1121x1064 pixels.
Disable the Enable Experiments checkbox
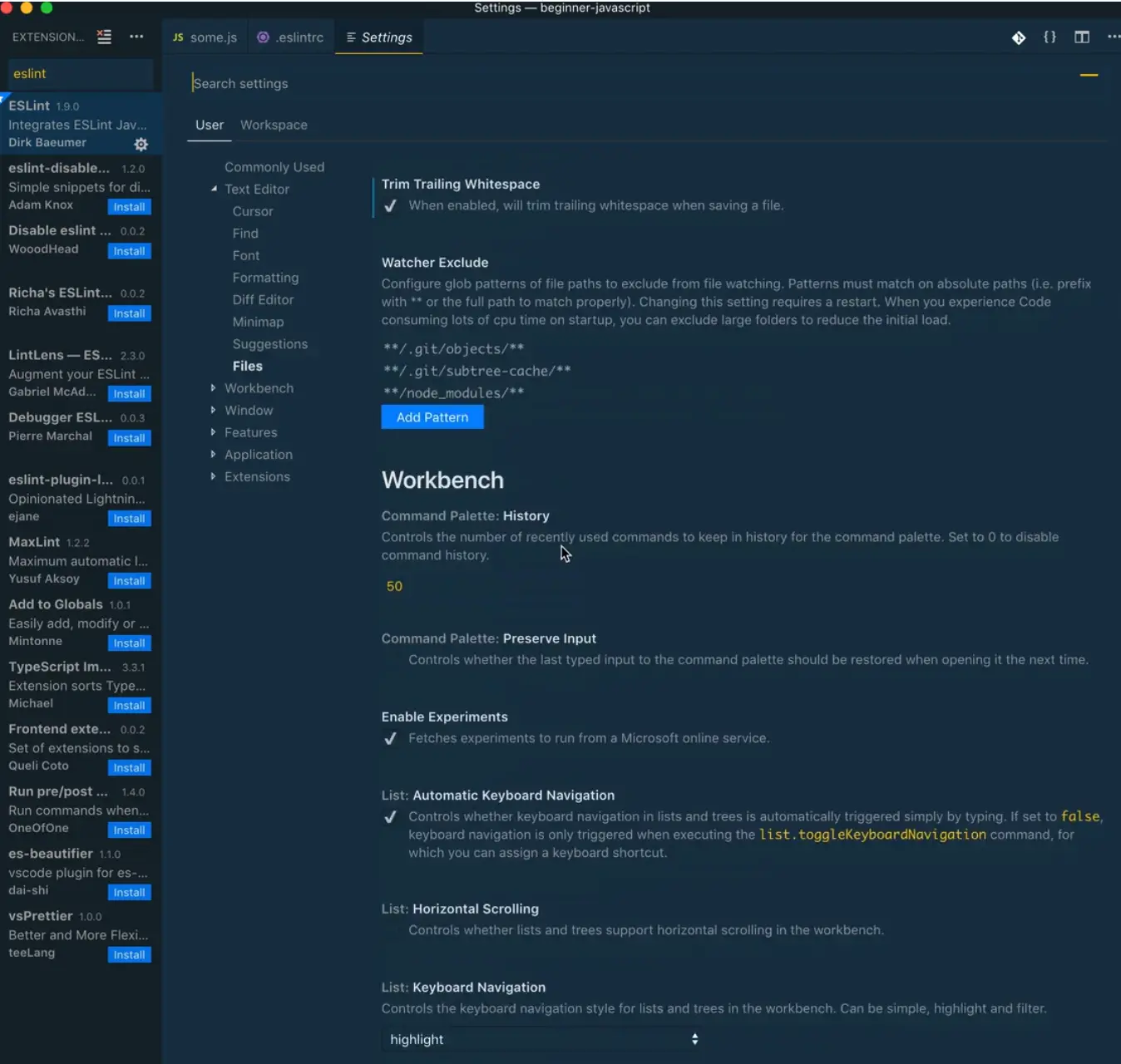tap(390, 739)
